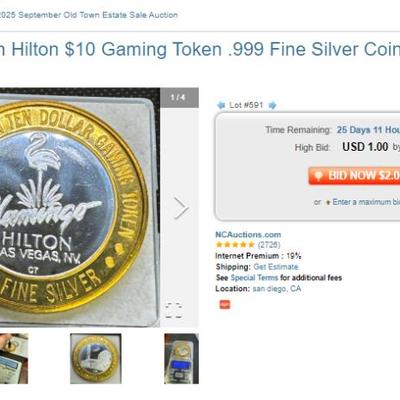Click the Get Estimate shipping link
Image resolution: width=400 pixels, height=400 pixels.
point(276,267)
